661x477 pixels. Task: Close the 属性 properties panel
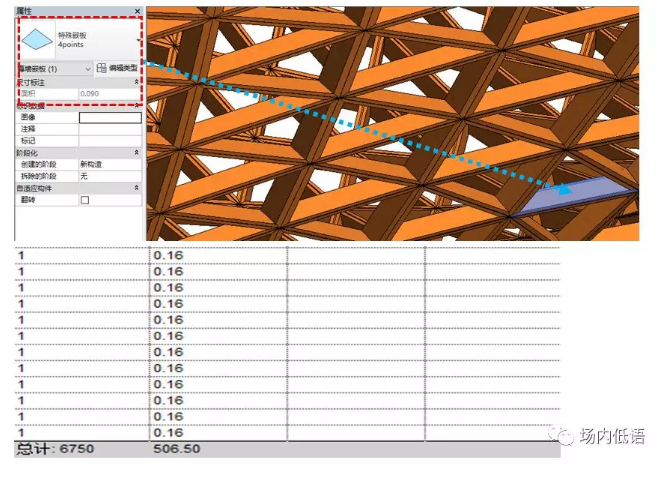pos(137,11)
